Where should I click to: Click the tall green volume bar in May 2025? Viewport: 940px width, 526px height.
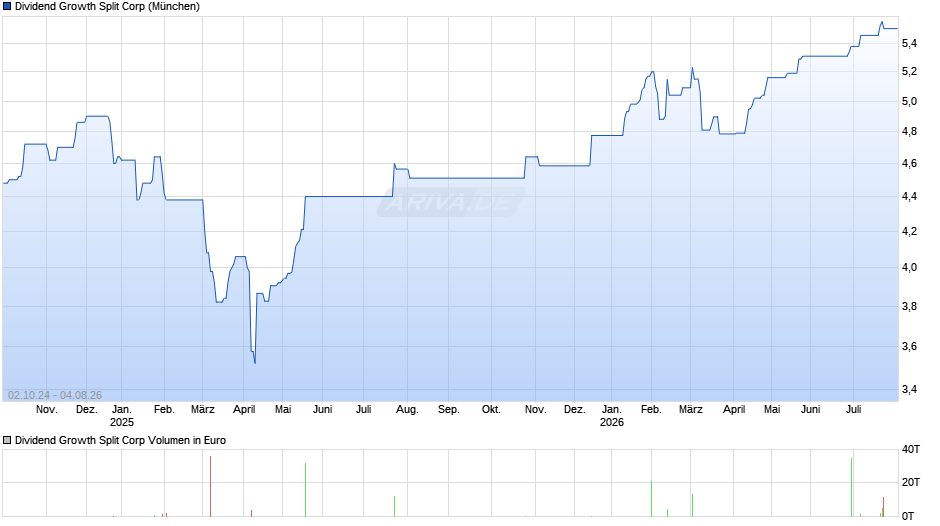click(x=305, y=490)
